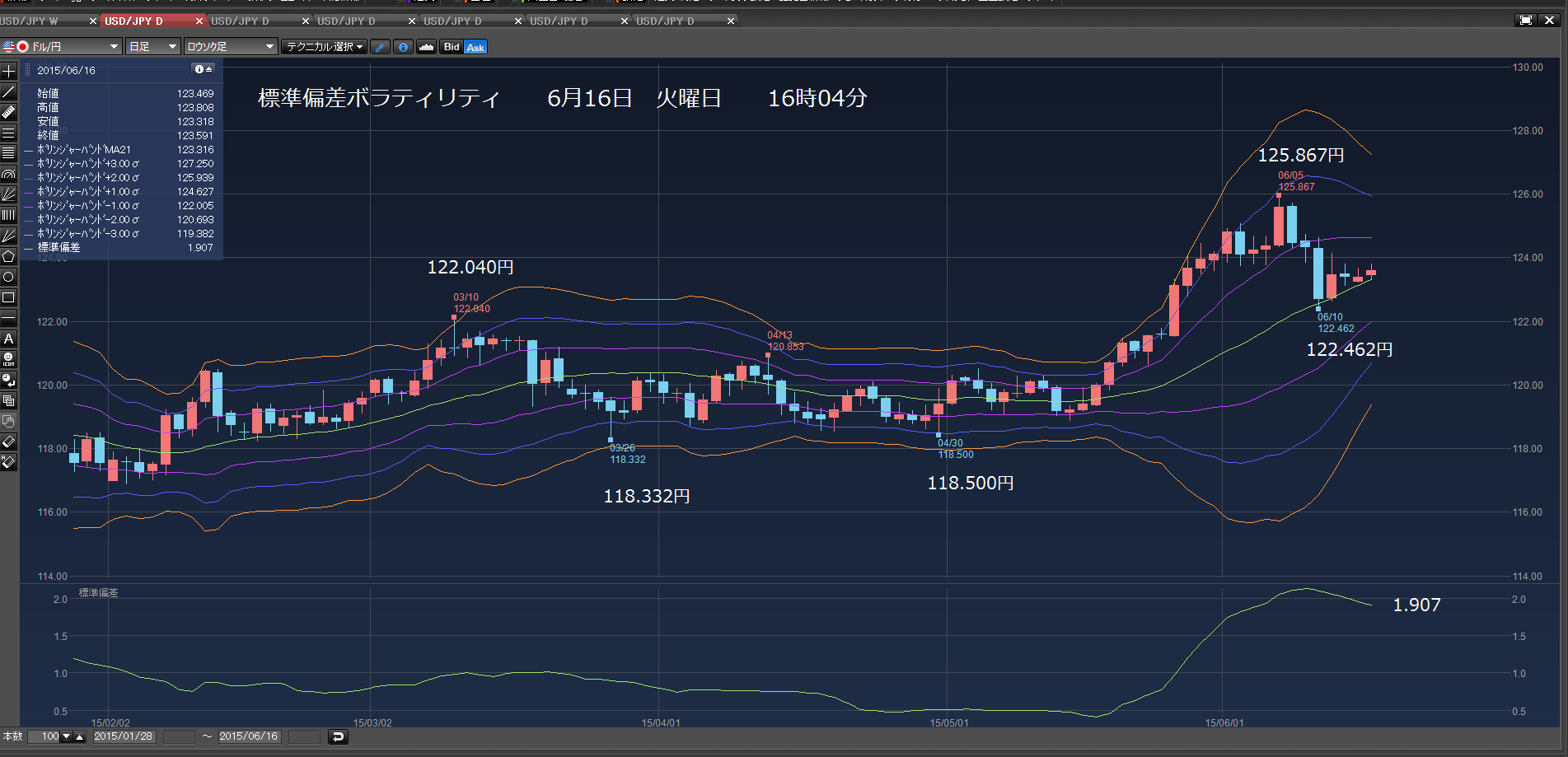Click the copy objects tool icon
The width and height of the screenshot is (1568, 757).
pyautogui.click(x=8, y=400)
